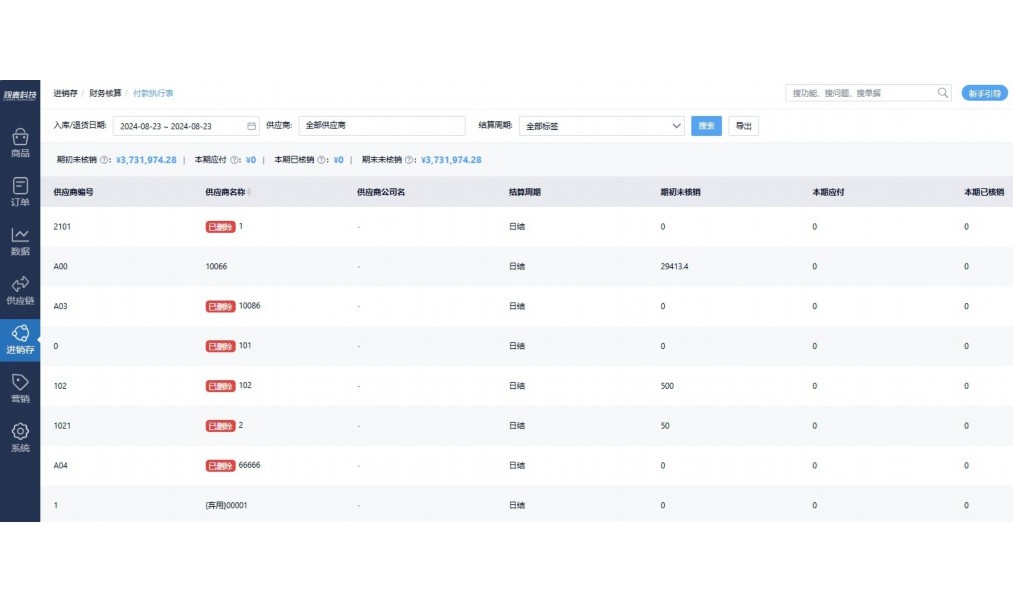Screen dimensions: 1013x602
Task: Click help icon next to 期末未核销 summary
Action: [x=409, y=160]
